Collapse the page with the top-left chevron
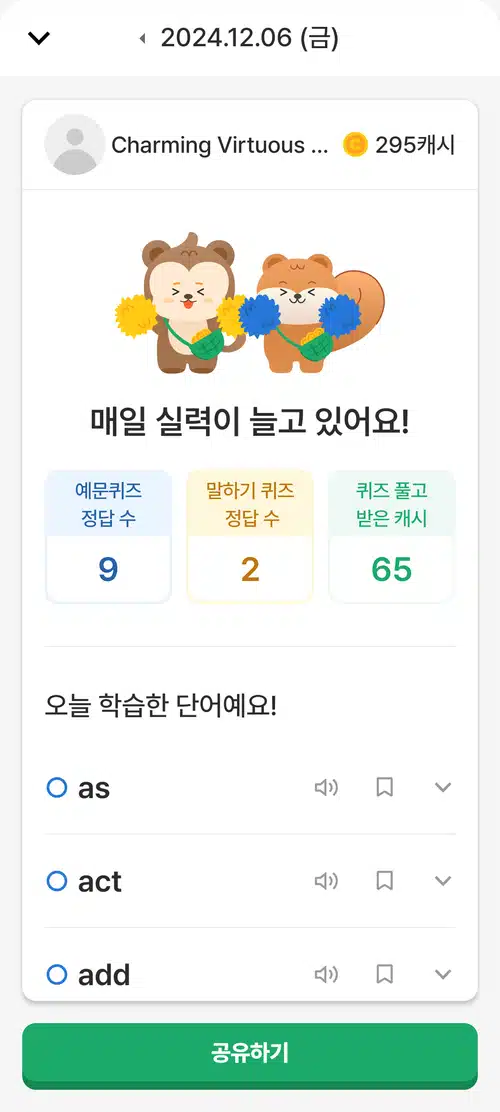This screenshot has width=500, height=1112. click(38, 38)
